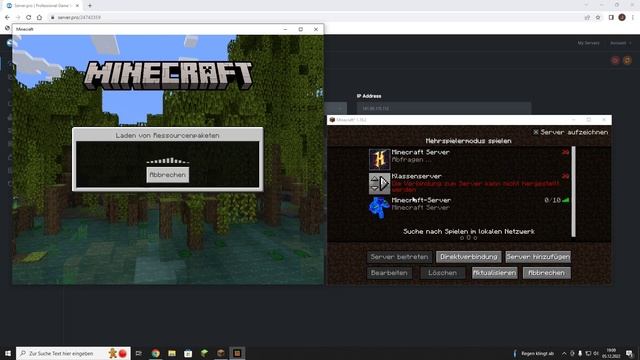
Task: Click the 'Server aufzeichnen' label
Action: [570, 132]
